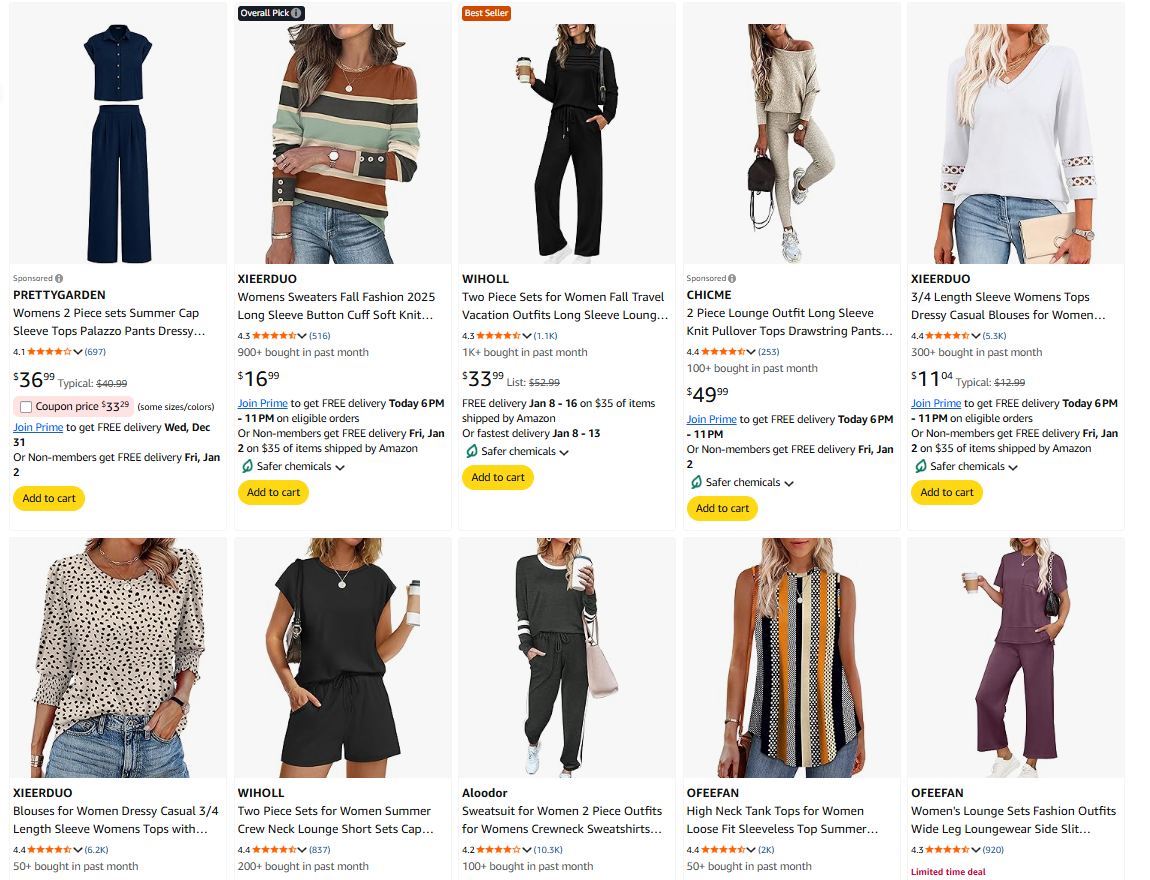Click the striped sweater product image
1150x880 pixels.
[x=342, y=143]
